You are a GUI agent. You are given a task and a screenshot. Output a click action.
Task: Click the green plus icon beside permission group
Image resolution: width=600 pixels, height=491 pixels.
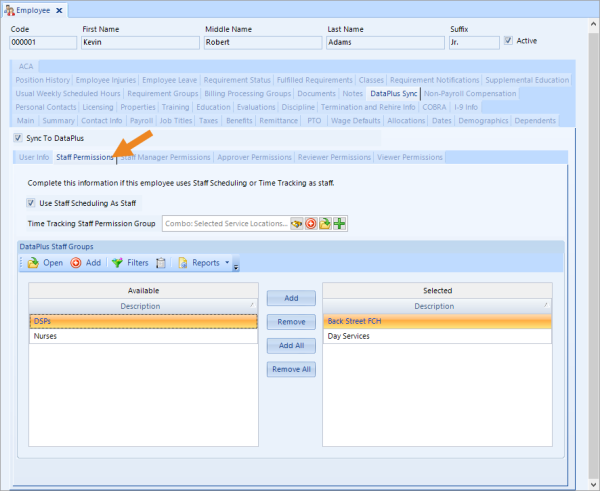pyautogui.click(x=340, y=223)
